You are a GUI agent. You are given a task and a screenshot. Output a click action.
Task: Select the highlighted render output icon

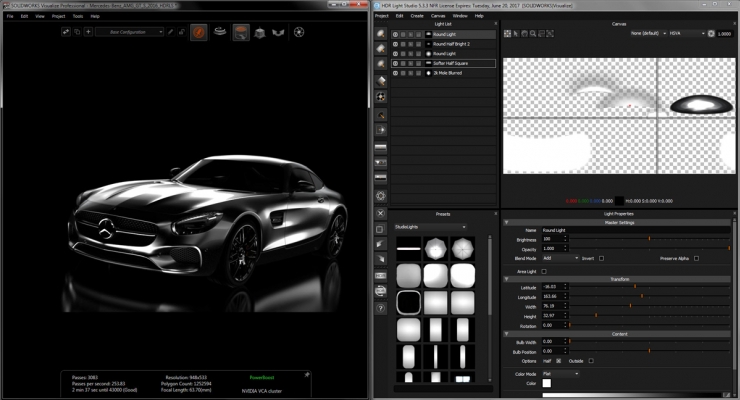tap(241, 32)
